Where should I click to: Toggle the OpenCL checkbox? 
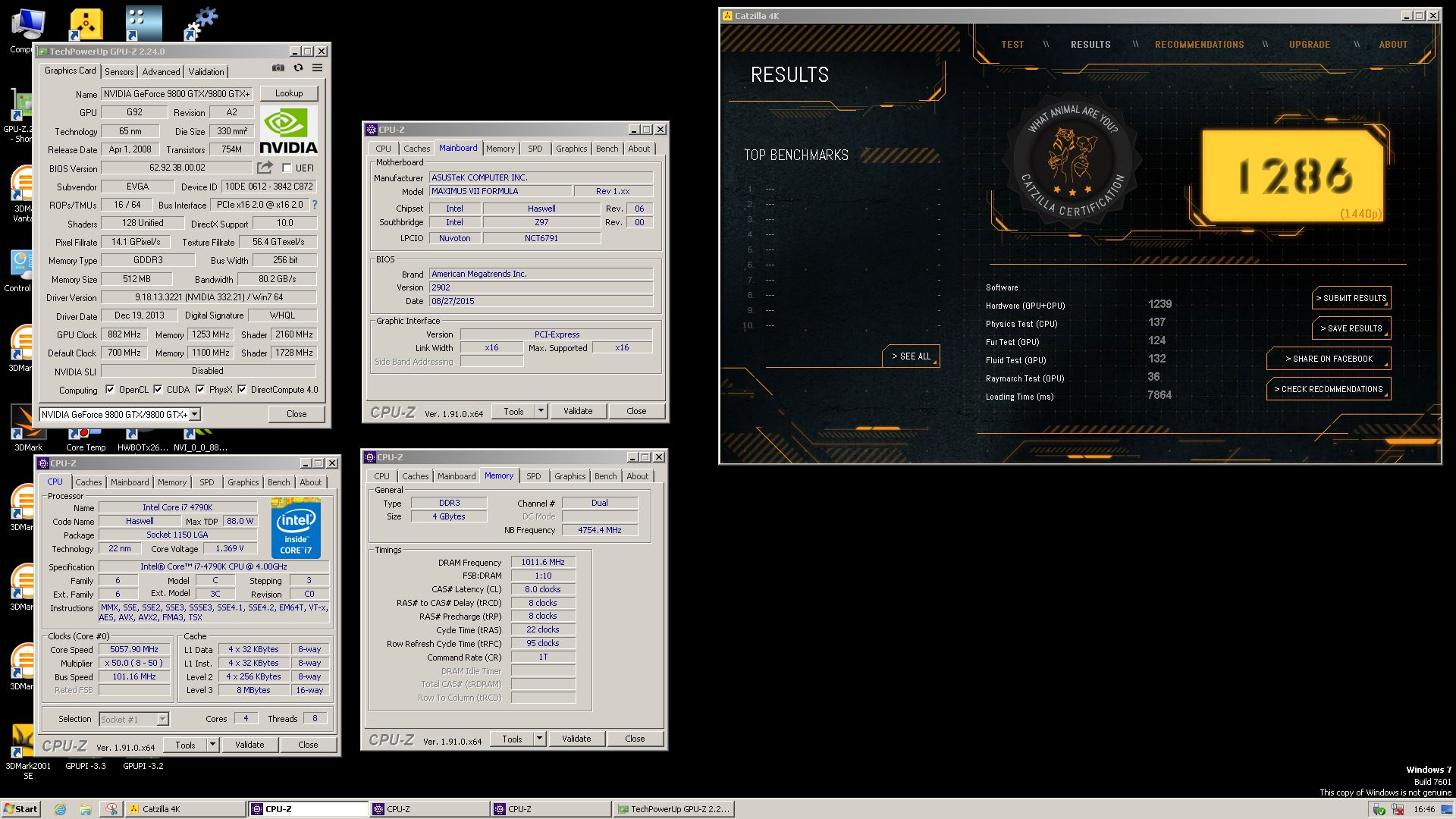coord(110,390)
